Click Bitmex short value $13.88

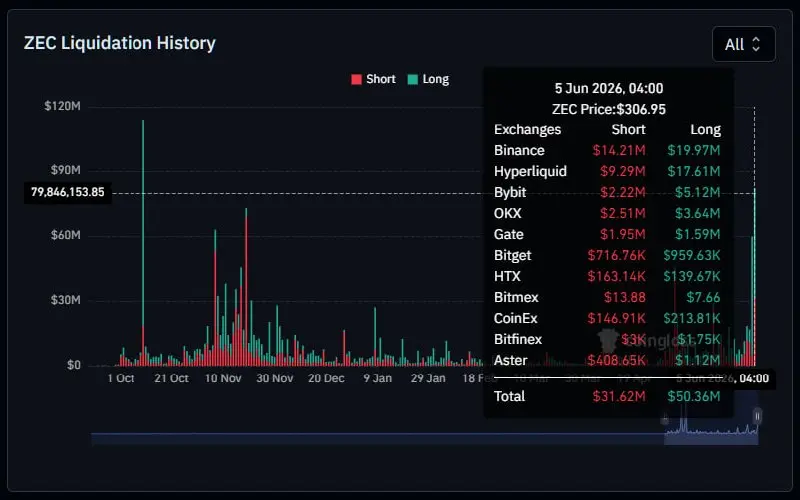625,297
